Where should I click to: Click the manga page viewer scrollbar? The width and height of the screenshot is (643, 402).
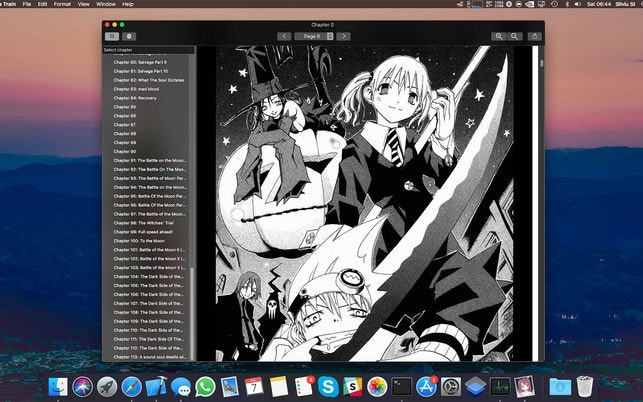coord(541,64)
